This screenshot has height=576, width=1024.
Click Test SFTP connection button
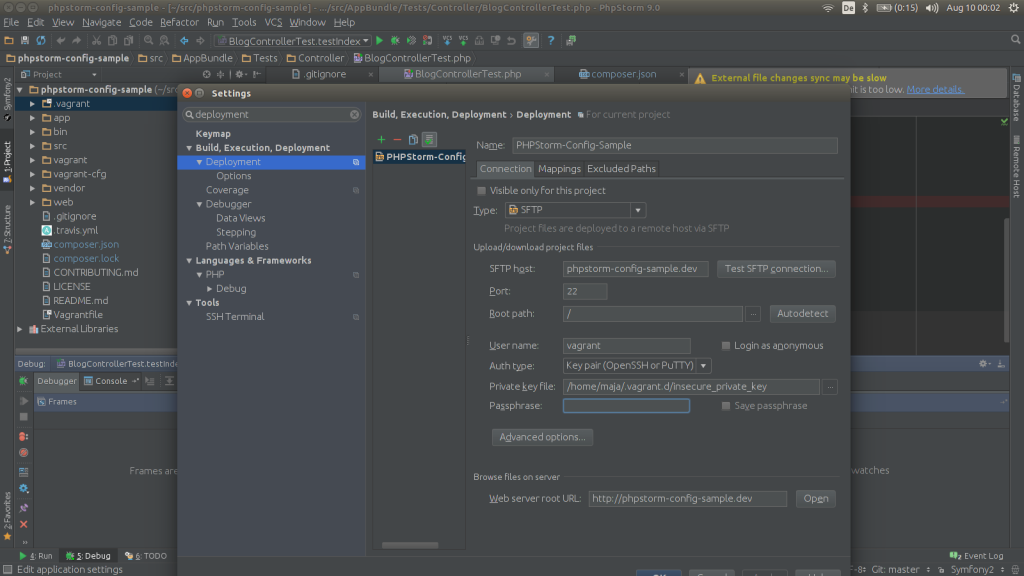click(x=776, y=268)
